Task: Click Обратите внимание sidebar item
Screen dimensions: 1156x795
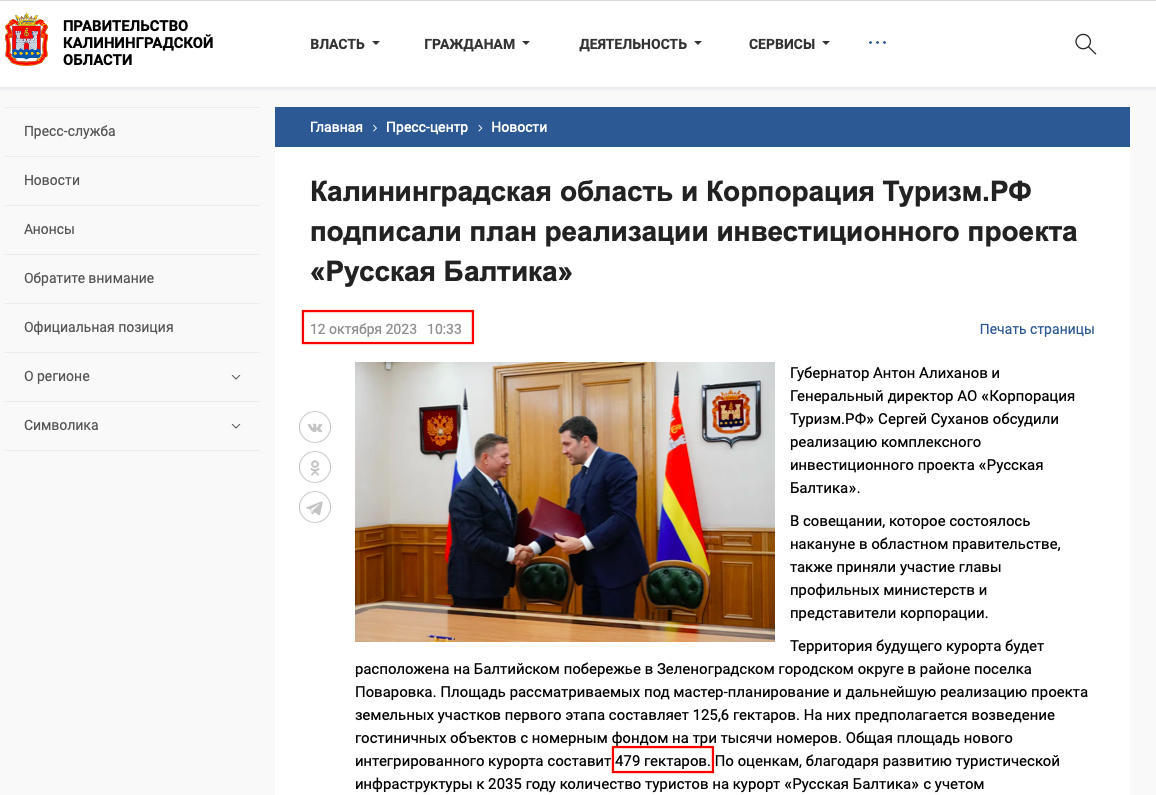Action: click(x=133, y=278)
